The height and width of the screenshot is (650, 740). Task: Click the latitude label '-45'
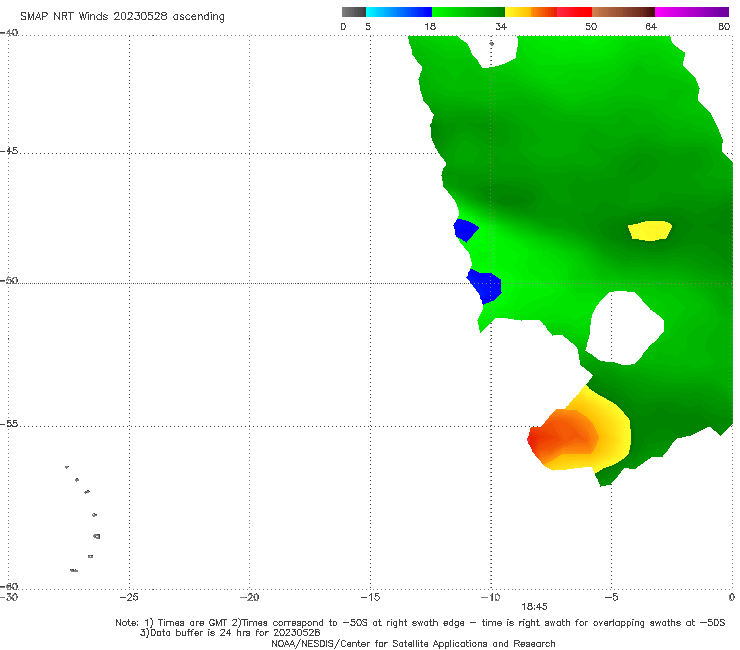point(9,151)
